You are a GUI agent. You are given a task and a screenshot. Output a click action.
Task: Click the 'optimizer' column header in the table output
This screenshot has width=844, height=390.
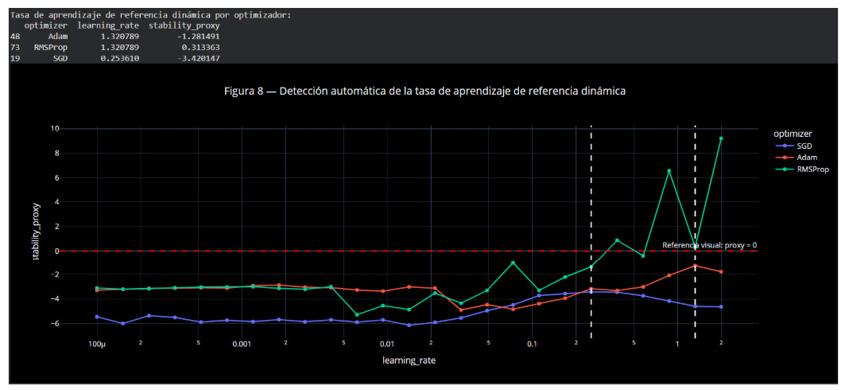pyautogui.click(x=46, y=25)
